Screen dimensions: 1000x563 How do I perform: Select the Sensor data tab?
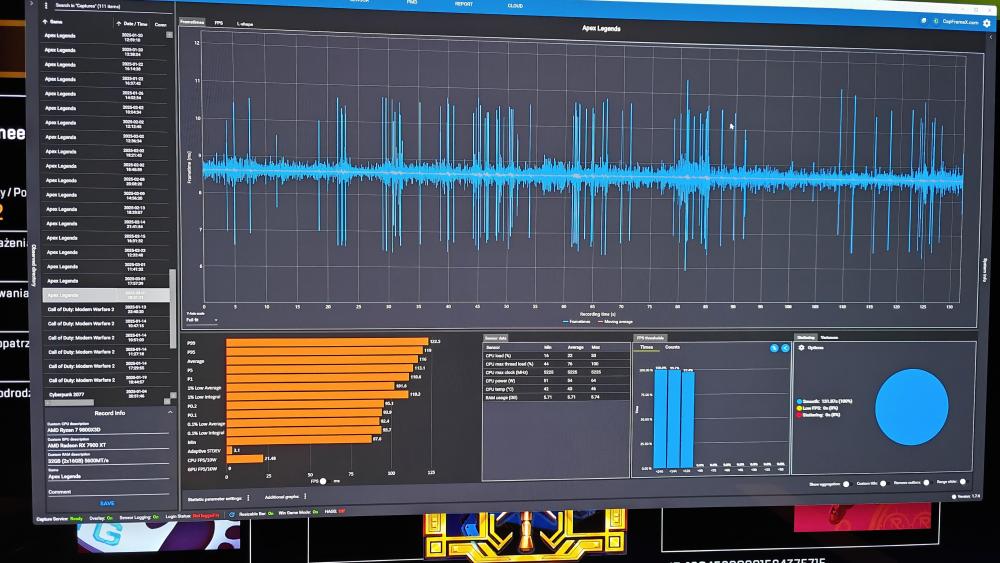(495, 338)
